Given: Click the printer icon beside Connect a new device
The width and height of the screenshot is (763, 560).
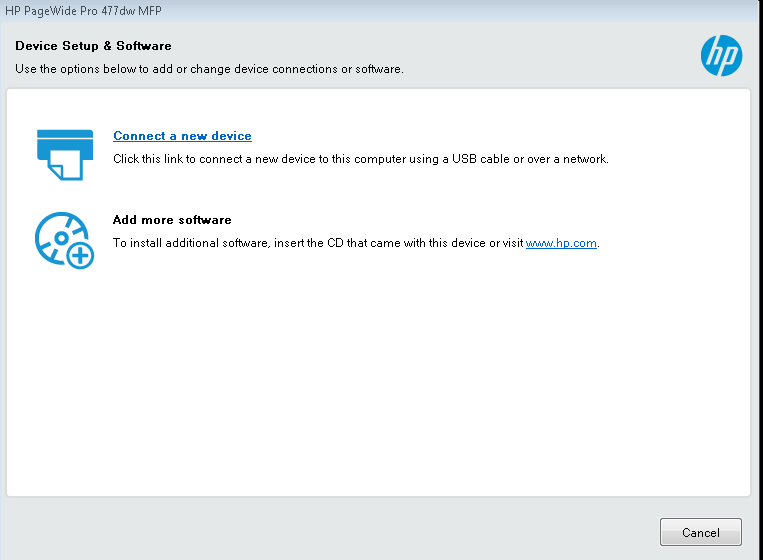Looking at the screenshot, I should 65,155.
